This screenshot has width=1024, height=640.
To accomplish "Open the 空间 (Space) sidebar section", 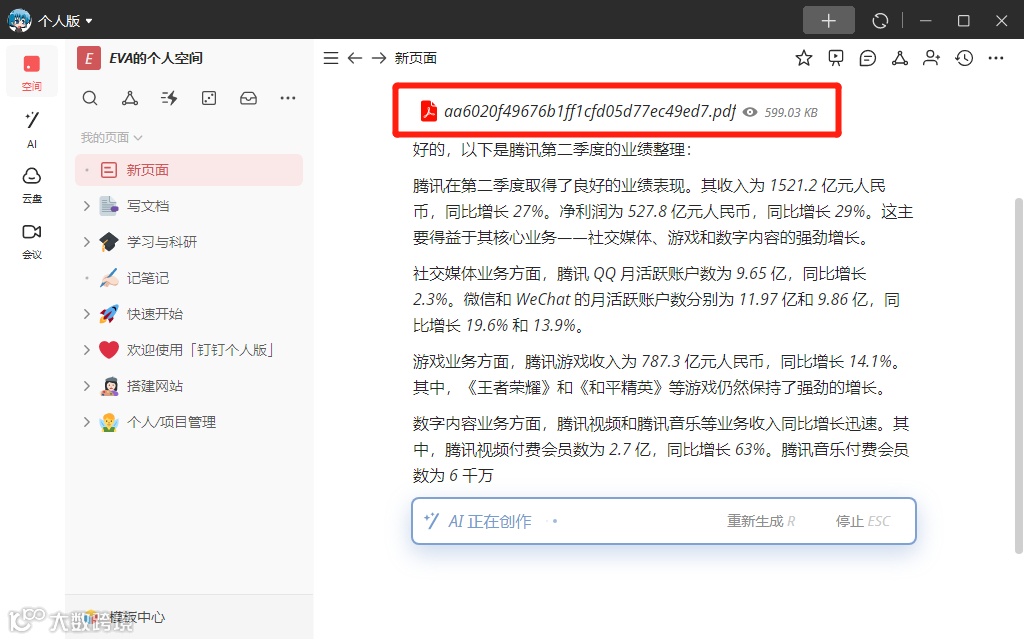I will tap(31, 72).
